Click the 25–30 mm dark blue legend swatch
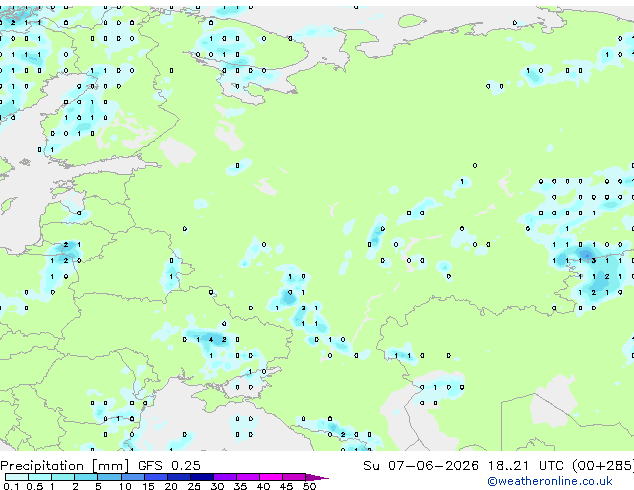Viewport: 634px width, 490px height. click(202, 477)
